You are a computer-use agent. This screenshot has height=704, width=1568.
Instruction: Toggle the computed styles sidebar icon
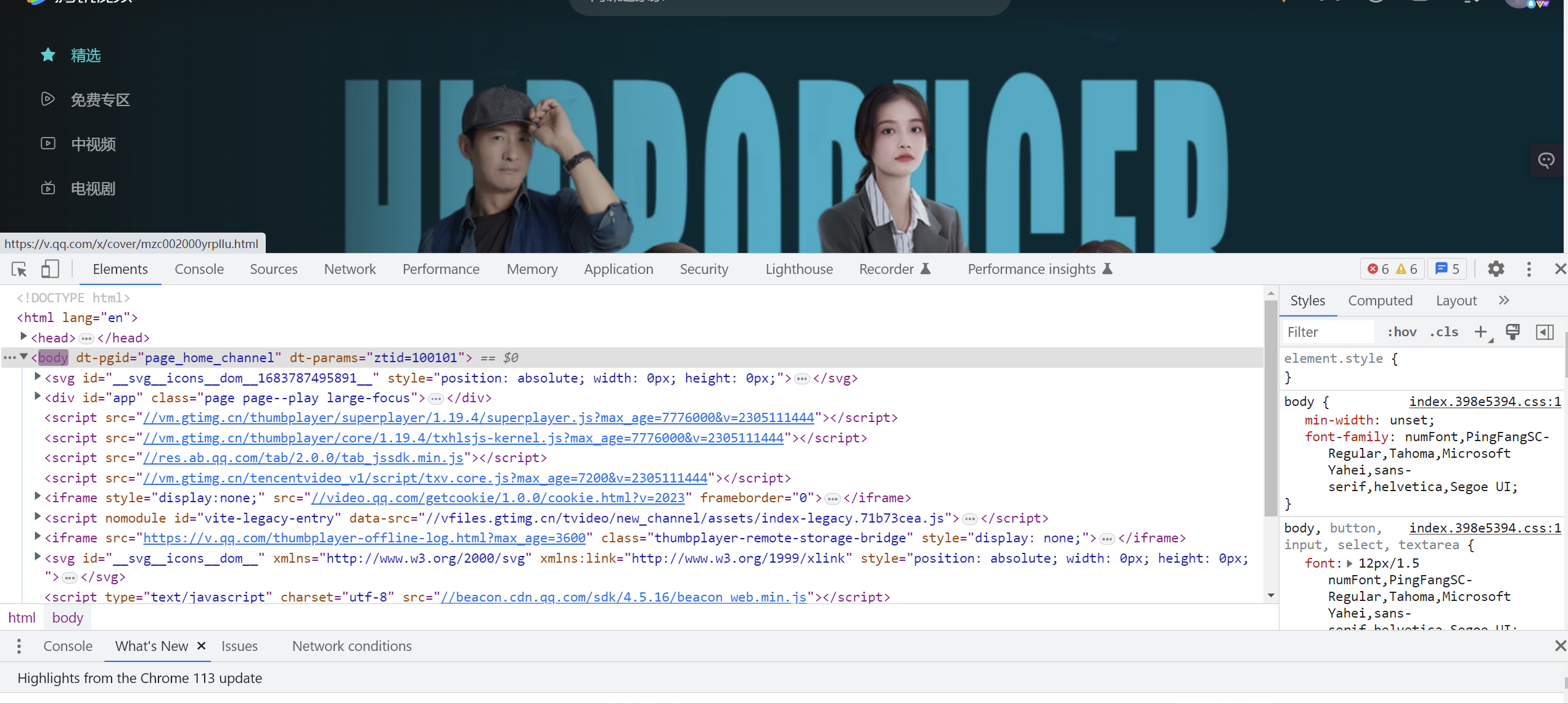coord(1545,332)
